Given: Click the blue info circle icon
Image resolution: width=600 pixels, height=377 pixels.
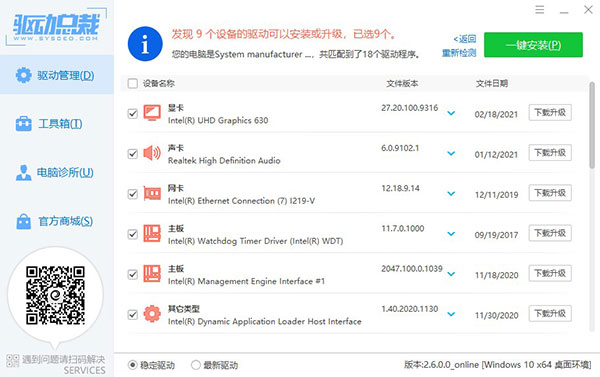Looking at the screenshot, I should point(145,44).
